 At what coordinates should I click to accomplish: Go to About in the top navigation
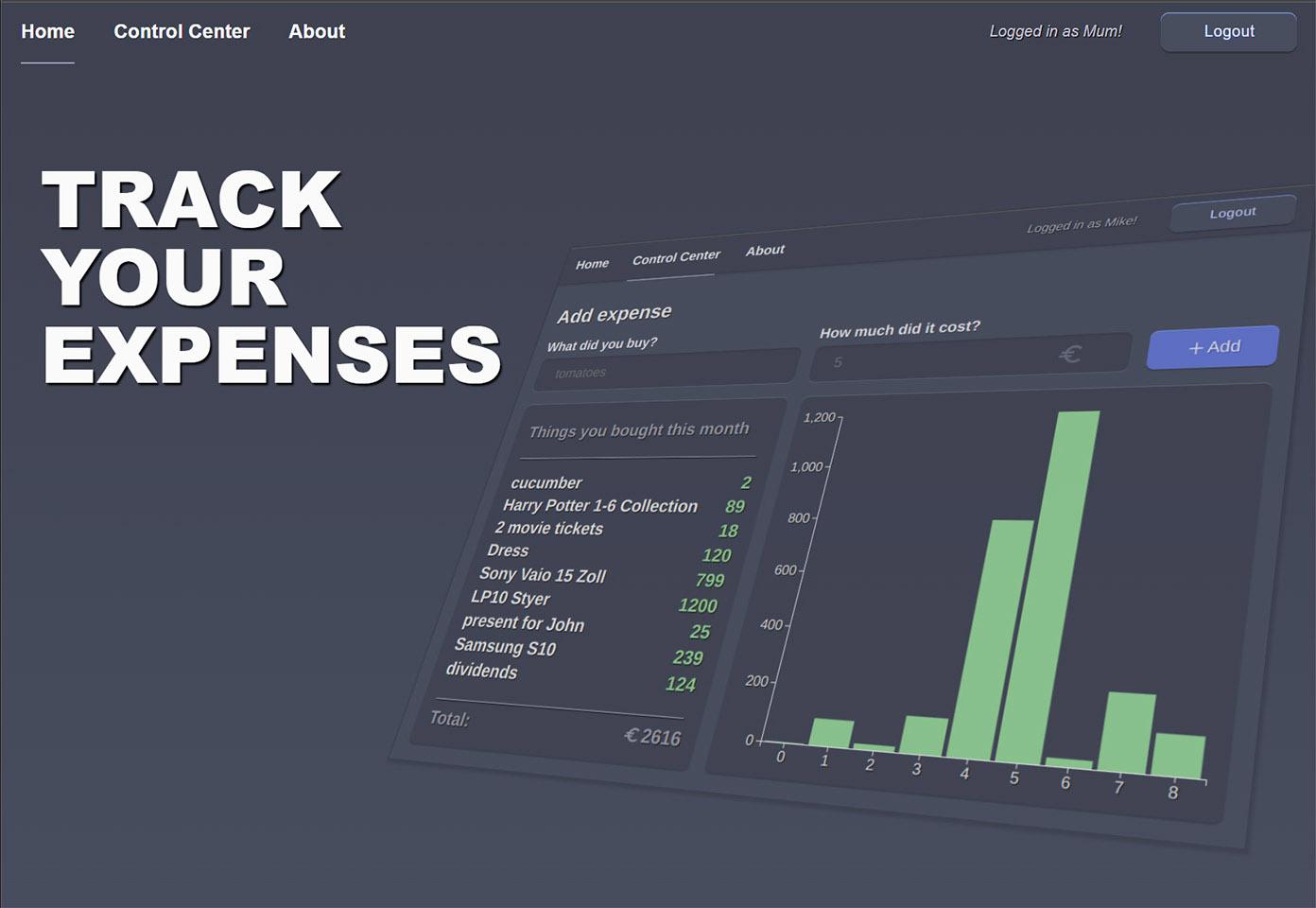pos(317,31)
